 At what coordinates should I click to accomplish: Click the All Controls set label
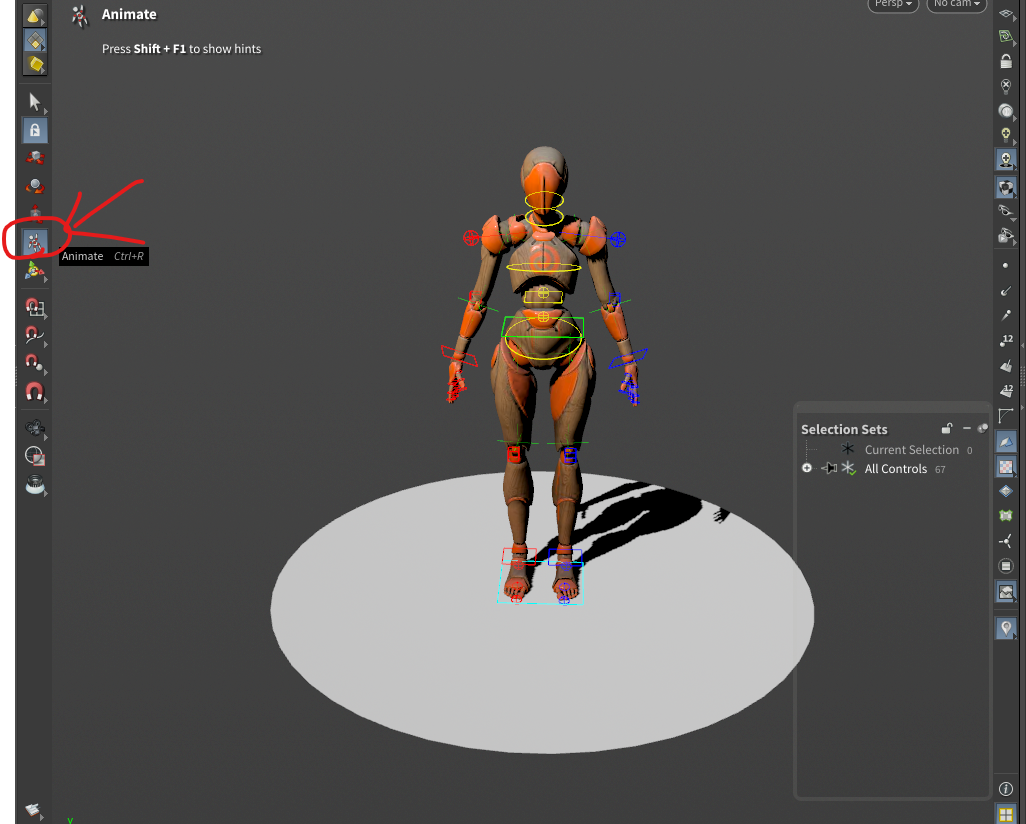(895, 469)
